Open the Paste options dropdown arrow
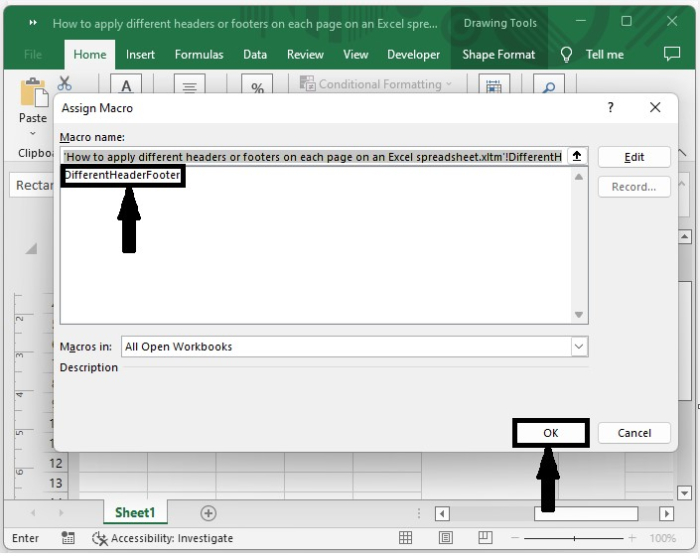The image size is (700, 559). (33, 133)
